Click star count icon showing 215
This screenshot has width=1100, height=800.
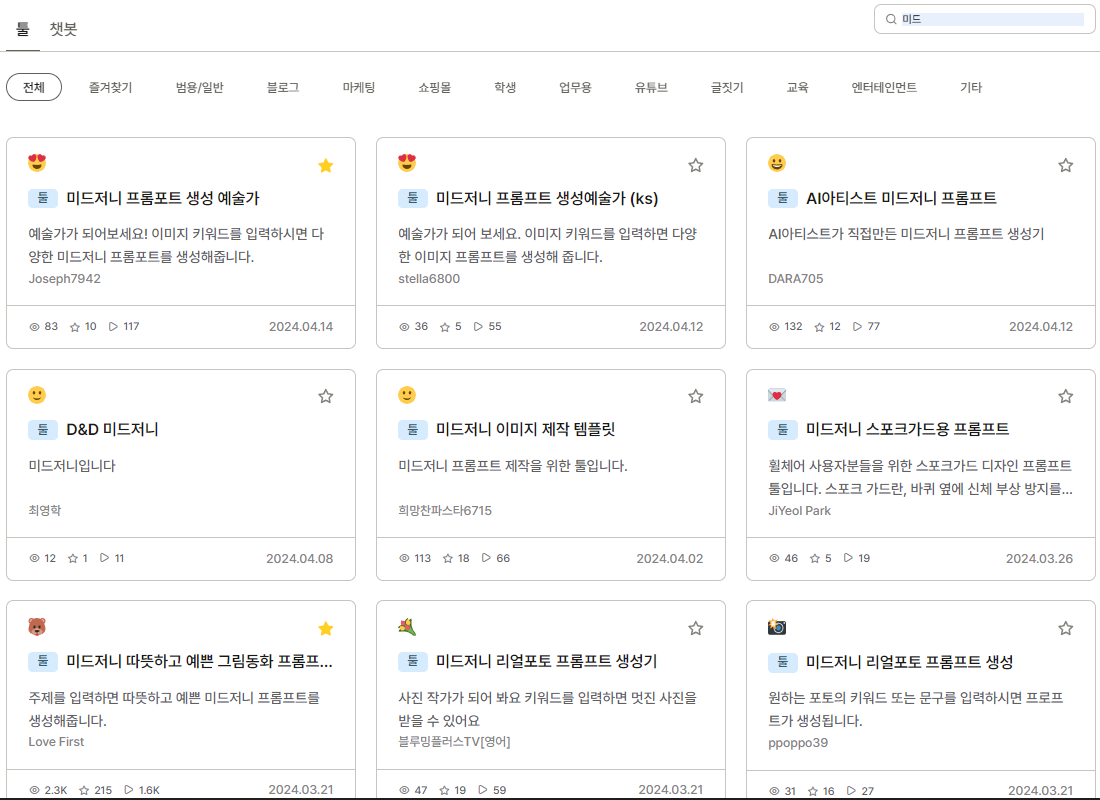(84, 790)
